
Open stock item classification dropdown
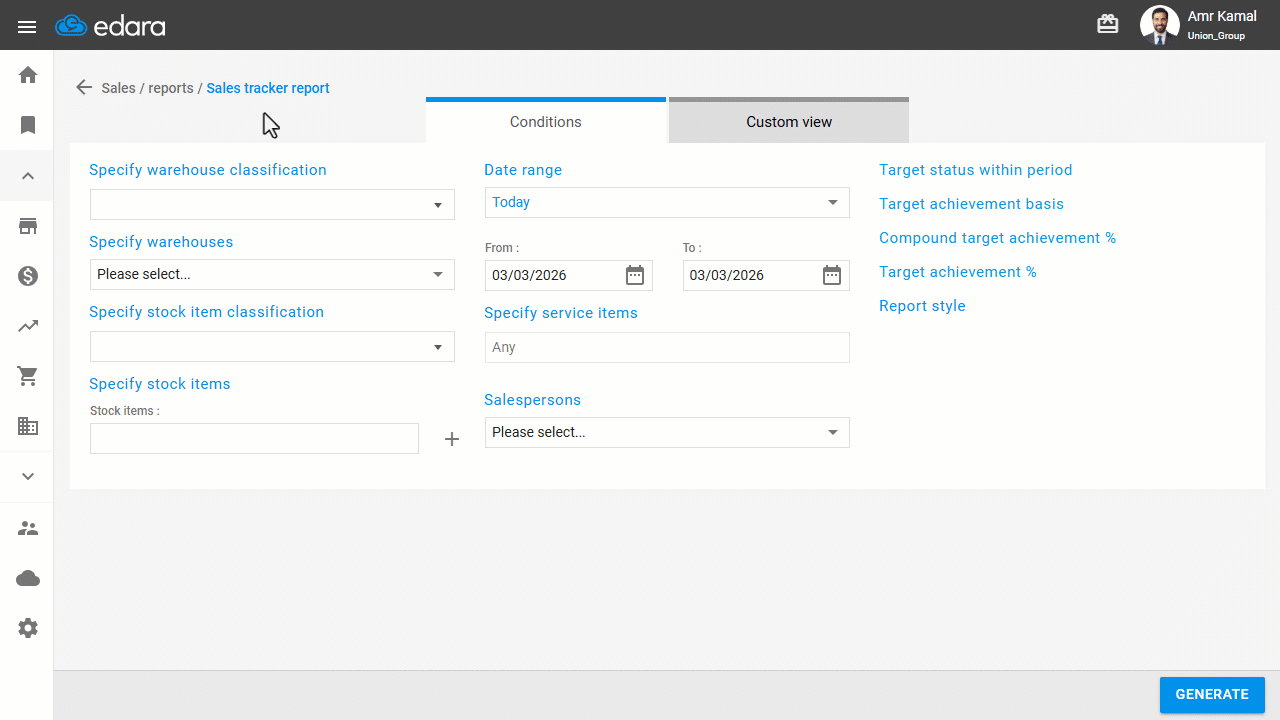[x=272, y=347]
